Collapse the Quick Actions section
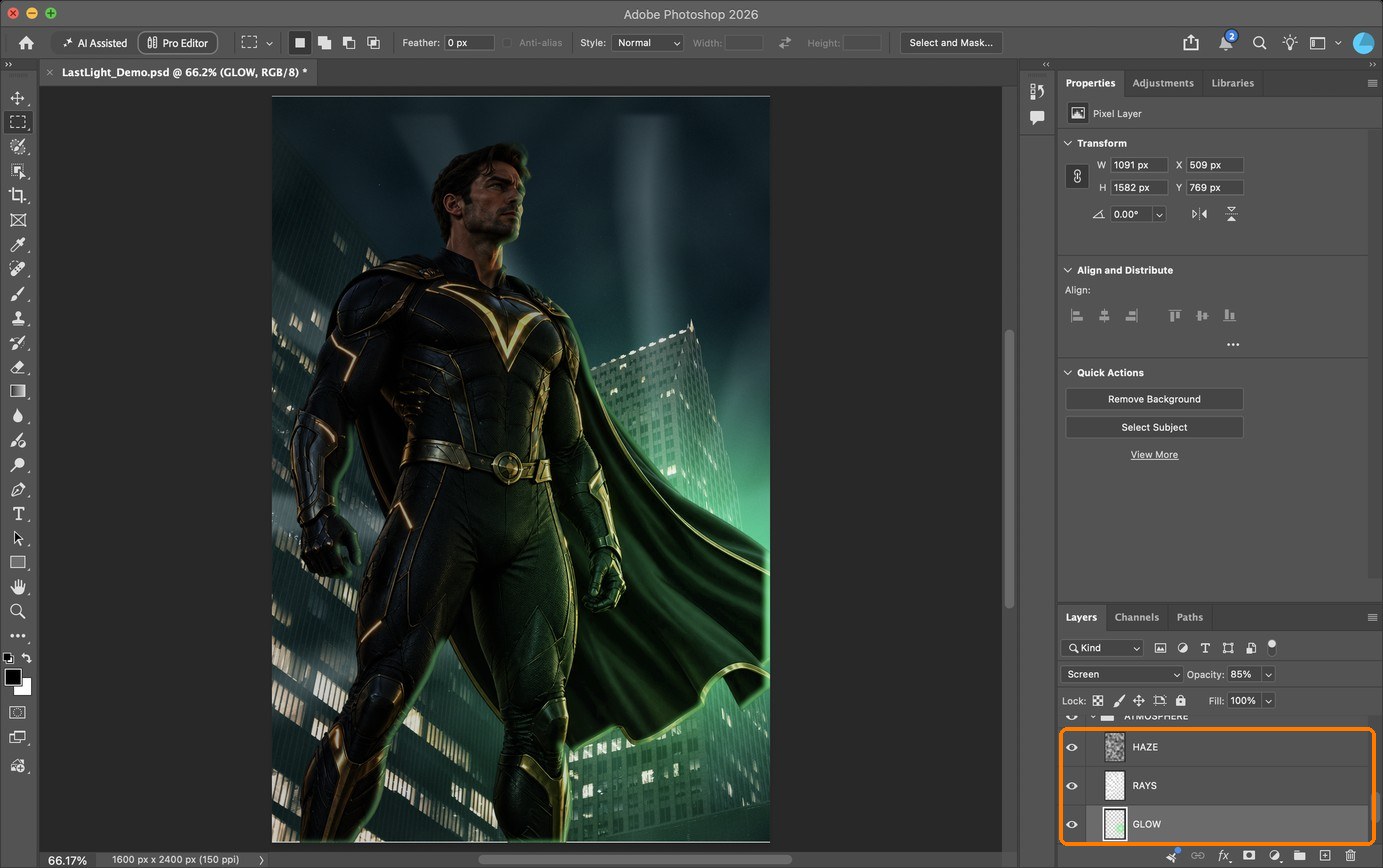 click(1068, 373)
